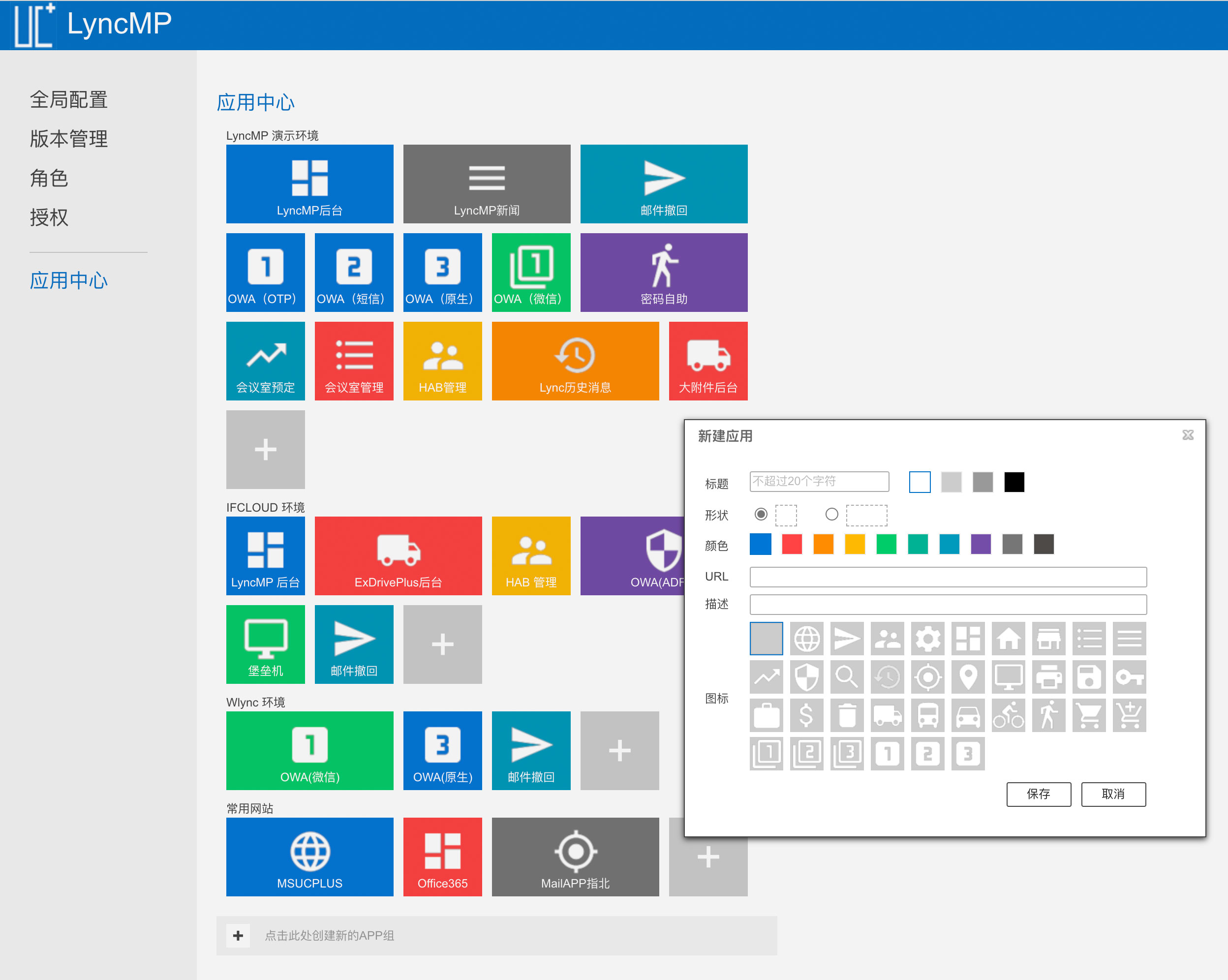Image resolution: width=1228 pixels, height=980 pixels.
Task: Choose the home icon in the dialog
Action: click(x=1008, y=639)
